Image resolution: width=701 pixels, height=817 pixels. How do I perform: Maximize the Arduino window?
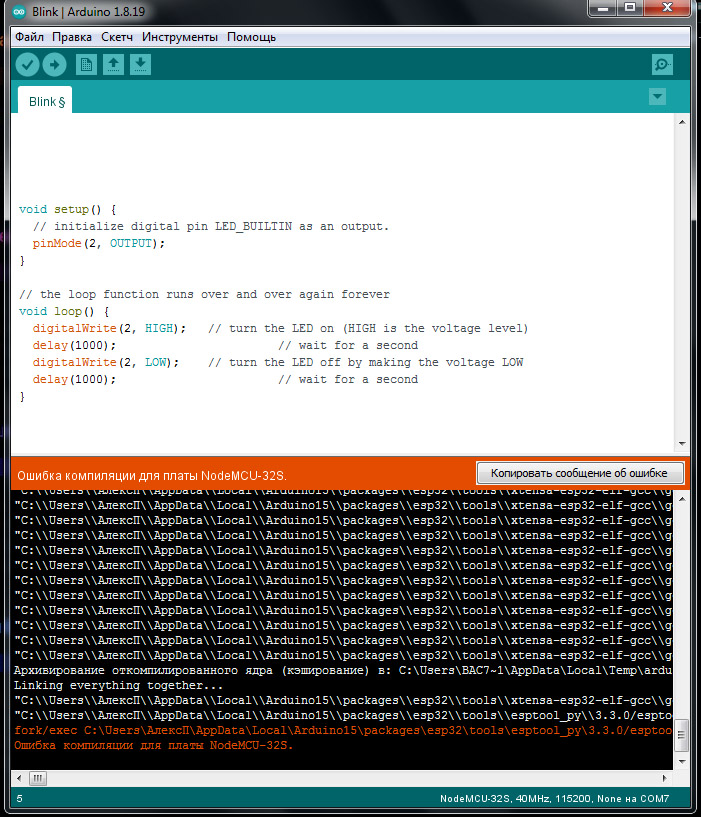(x=630, y=8)
